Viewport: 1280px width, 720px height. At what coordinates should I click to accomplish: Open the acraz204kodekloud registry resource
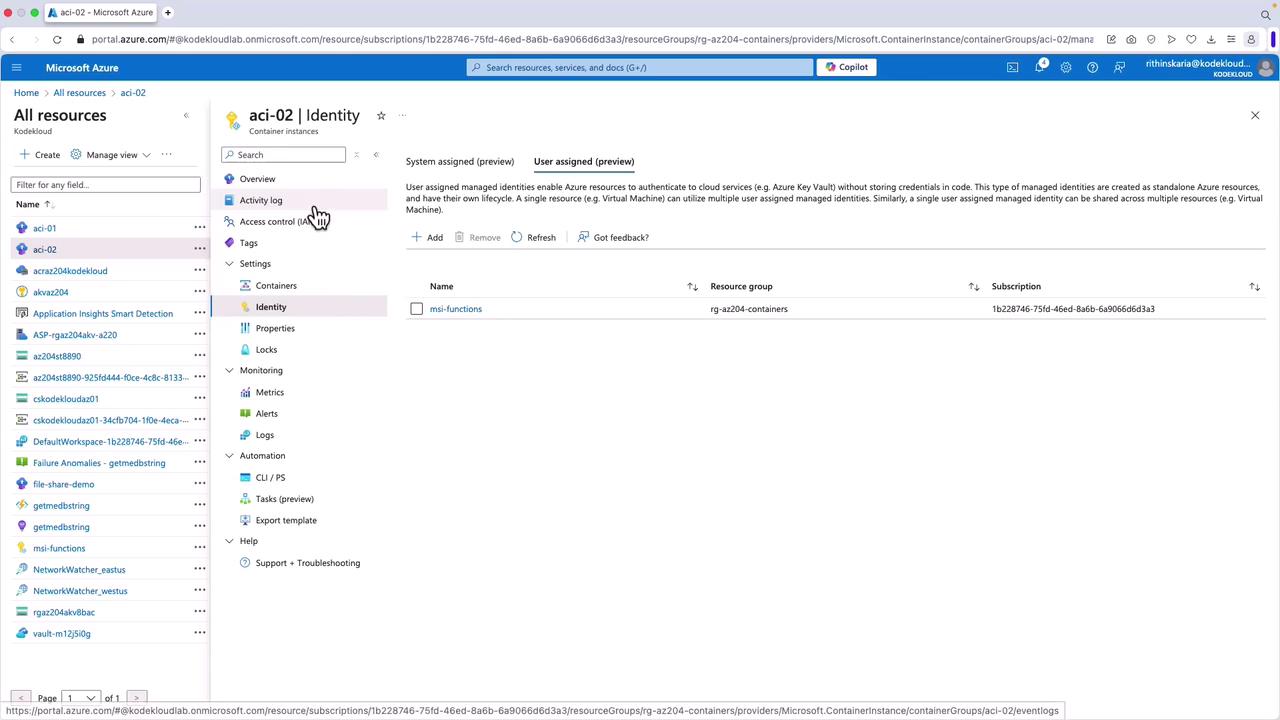click(x=70, y=271)
